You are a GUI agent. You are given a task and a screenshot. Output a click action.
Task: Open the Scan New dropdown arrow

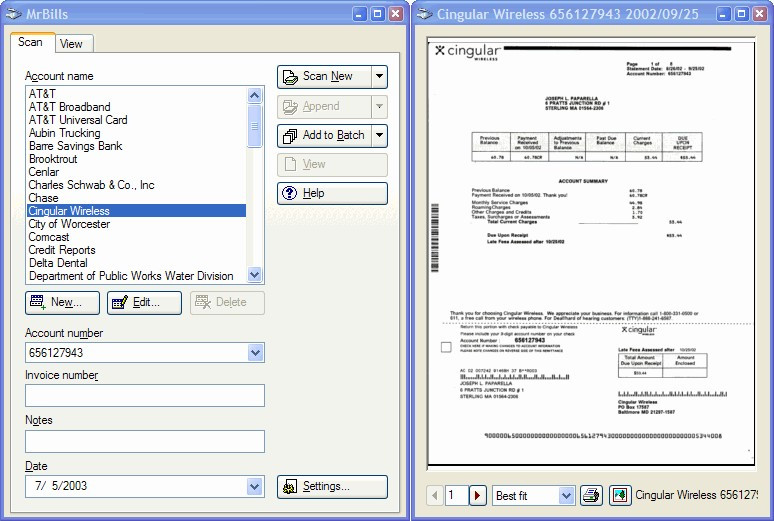pyautogui.click(x=379, y=77)
